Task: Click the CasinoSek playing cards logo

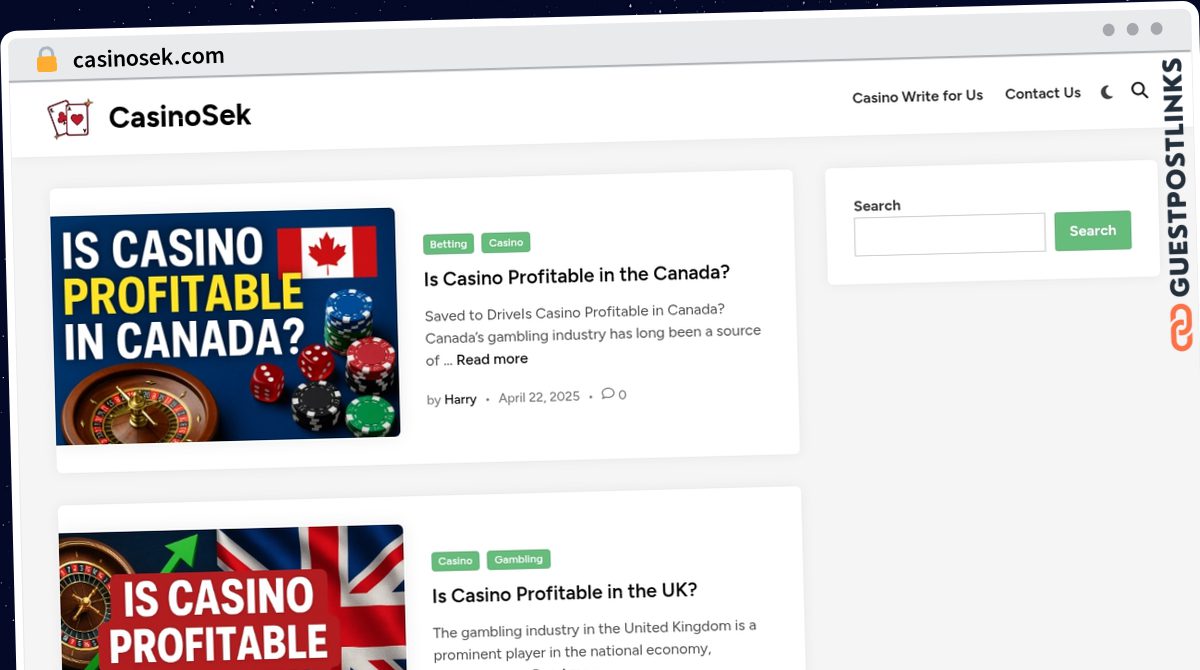Action: 70,118
